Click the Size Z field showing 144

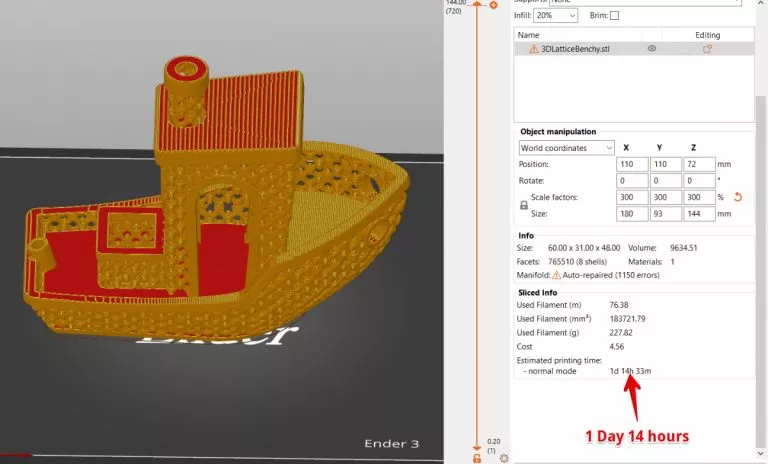[699, 214]
